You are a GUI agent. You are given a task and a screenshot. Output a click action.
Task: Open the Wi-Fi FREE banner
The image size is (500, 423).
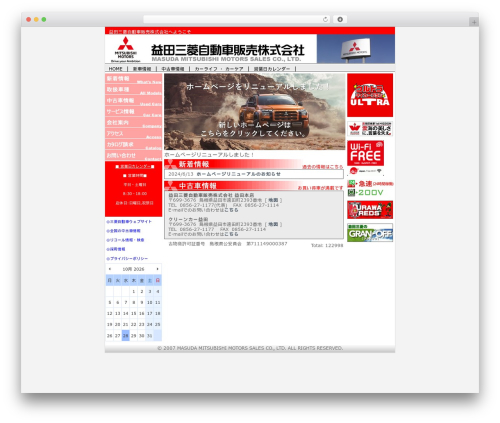point(365,153)
